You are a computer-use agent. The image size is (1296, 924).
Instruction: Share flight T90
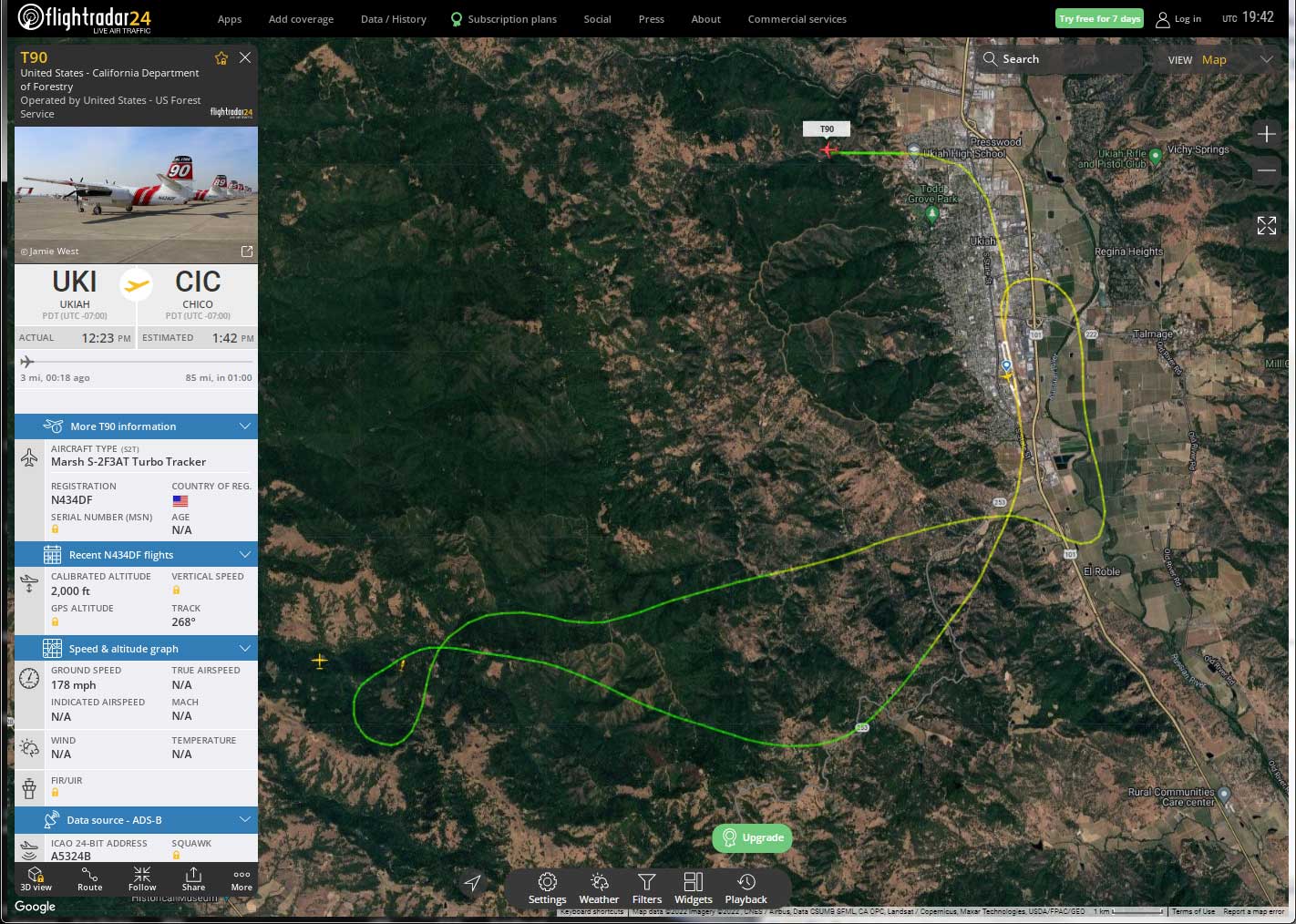pyautogui.click(x=193, y=879)
